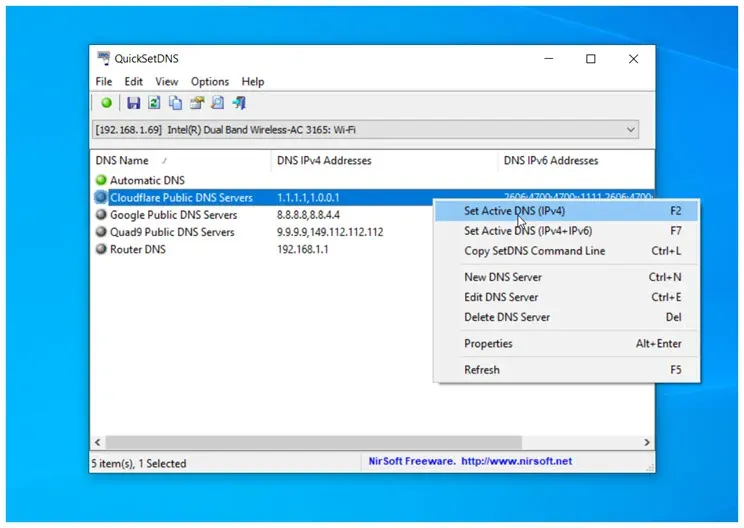Click the Save floppy disk toolbar icon
Image resolution: width=744 pixels, height=528 pixels.
pyautogui.click(x=133, y=103)
